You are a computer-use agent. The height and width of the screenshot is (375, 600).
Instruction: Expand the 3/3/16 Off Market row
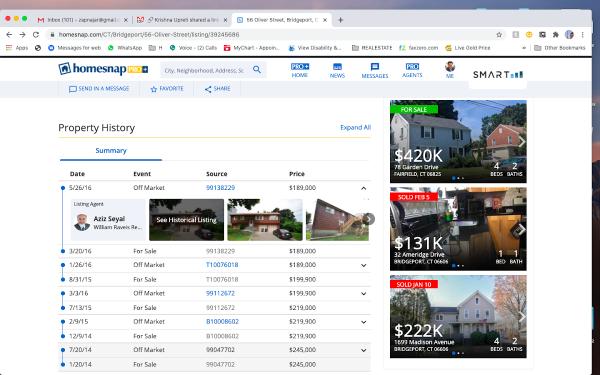tap(364, 293)
